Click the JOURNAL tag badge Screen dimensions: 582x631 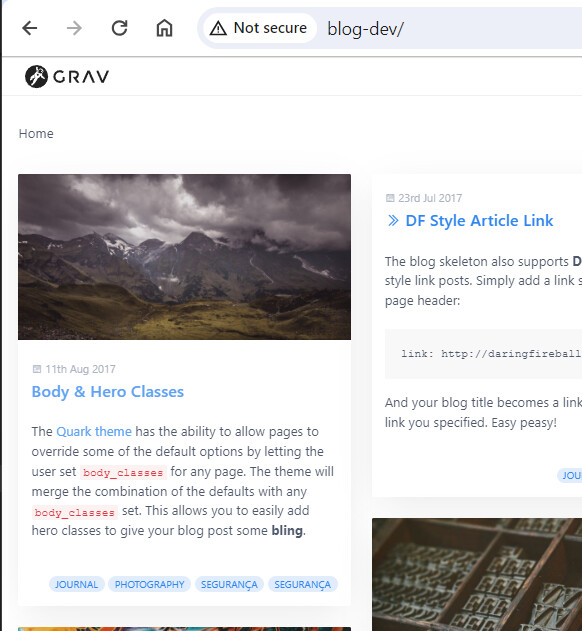pyautogui.click(x=76, y=584)
